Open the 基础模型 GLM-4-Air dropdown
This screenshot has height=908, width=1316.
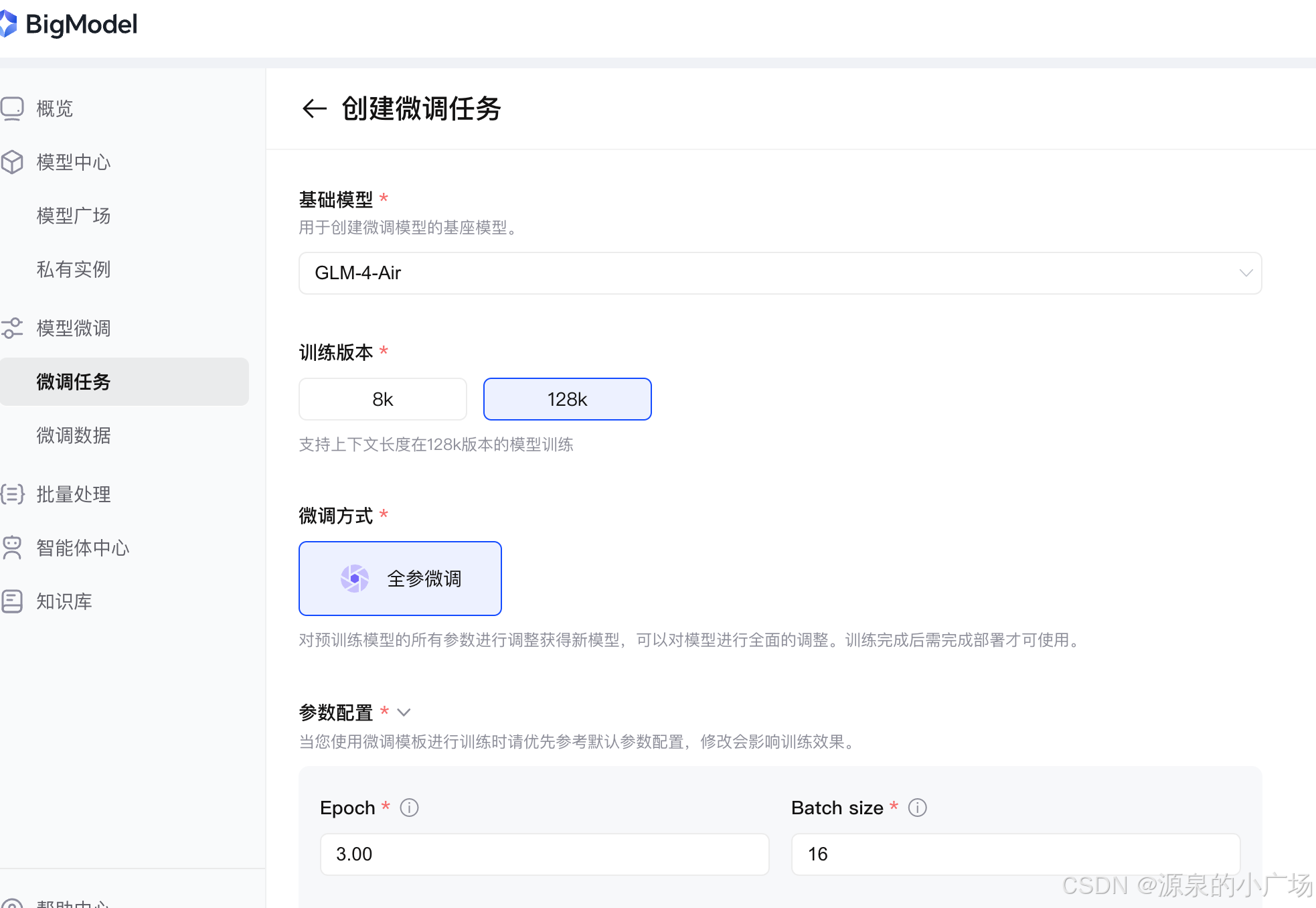coord(780,273)
